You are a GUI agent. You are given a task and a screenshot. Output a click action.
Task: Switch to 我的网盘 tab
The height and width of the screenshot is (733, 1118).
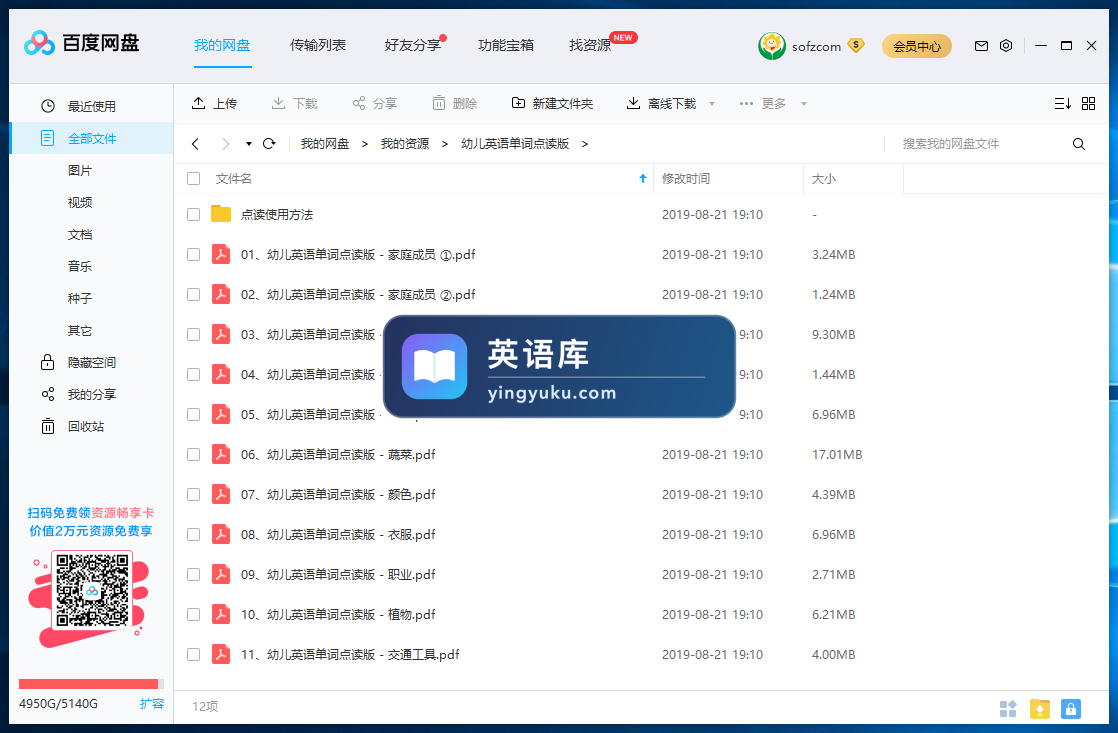tap(222, 45)
